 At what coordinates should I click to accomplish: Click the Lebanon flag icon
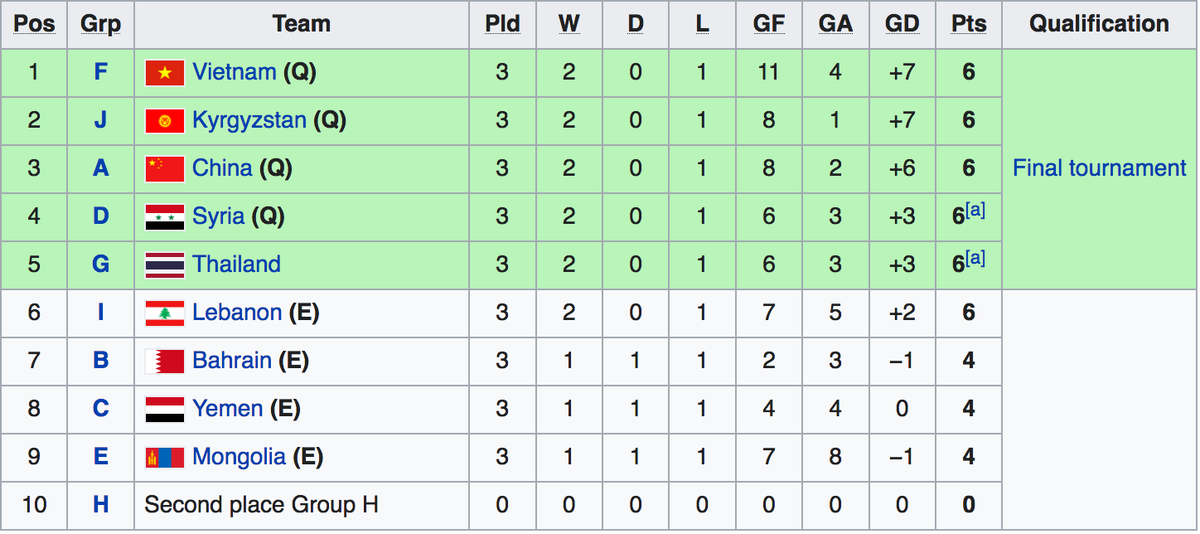pos(164,313)
